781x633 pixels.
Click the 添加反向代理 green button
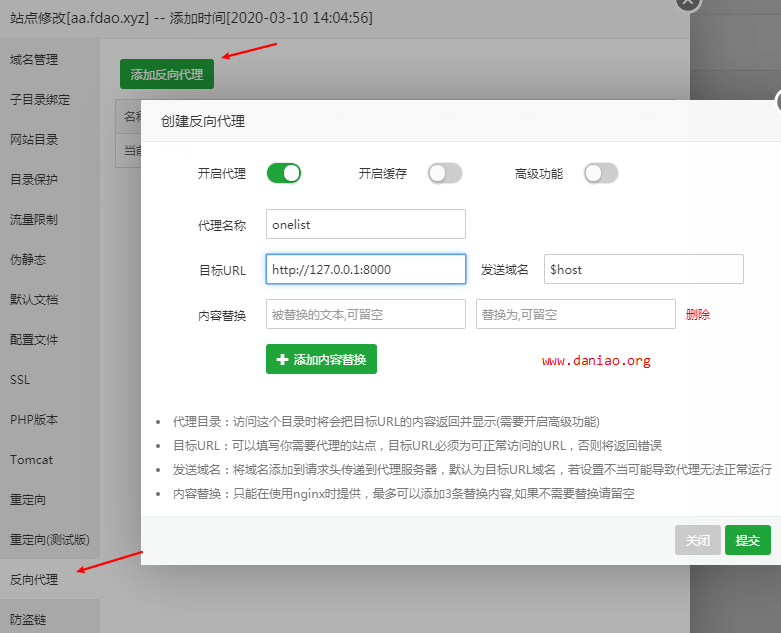point(167,74)
